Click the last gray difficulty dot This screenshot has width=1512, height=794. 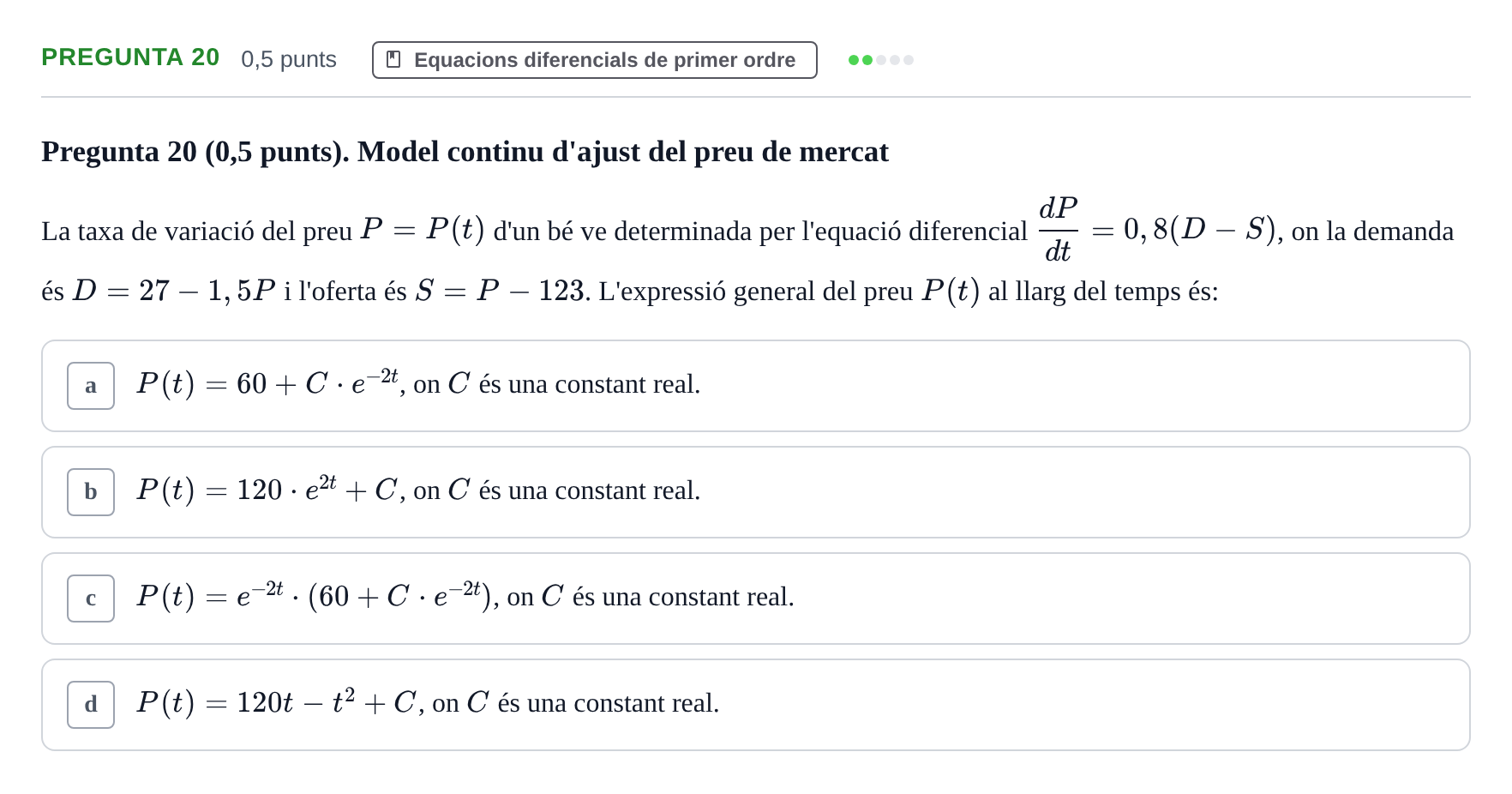pos(909,60)
